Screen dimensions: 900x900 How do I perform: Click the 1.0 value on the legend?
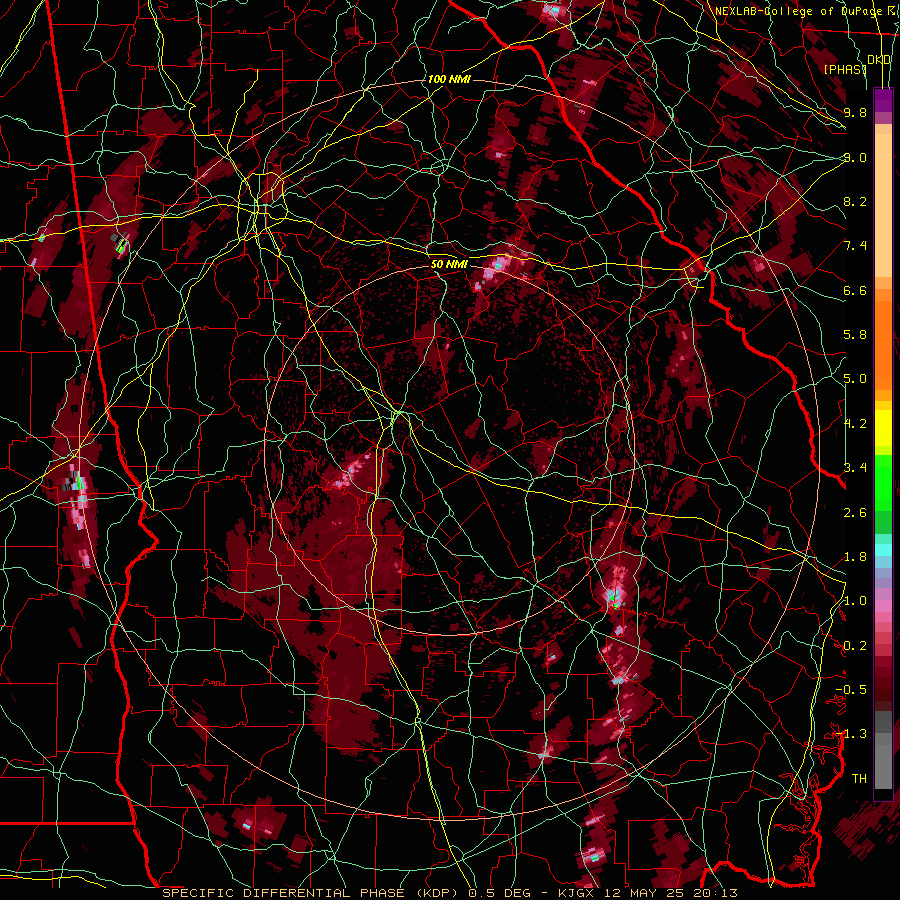click(855, 601)
